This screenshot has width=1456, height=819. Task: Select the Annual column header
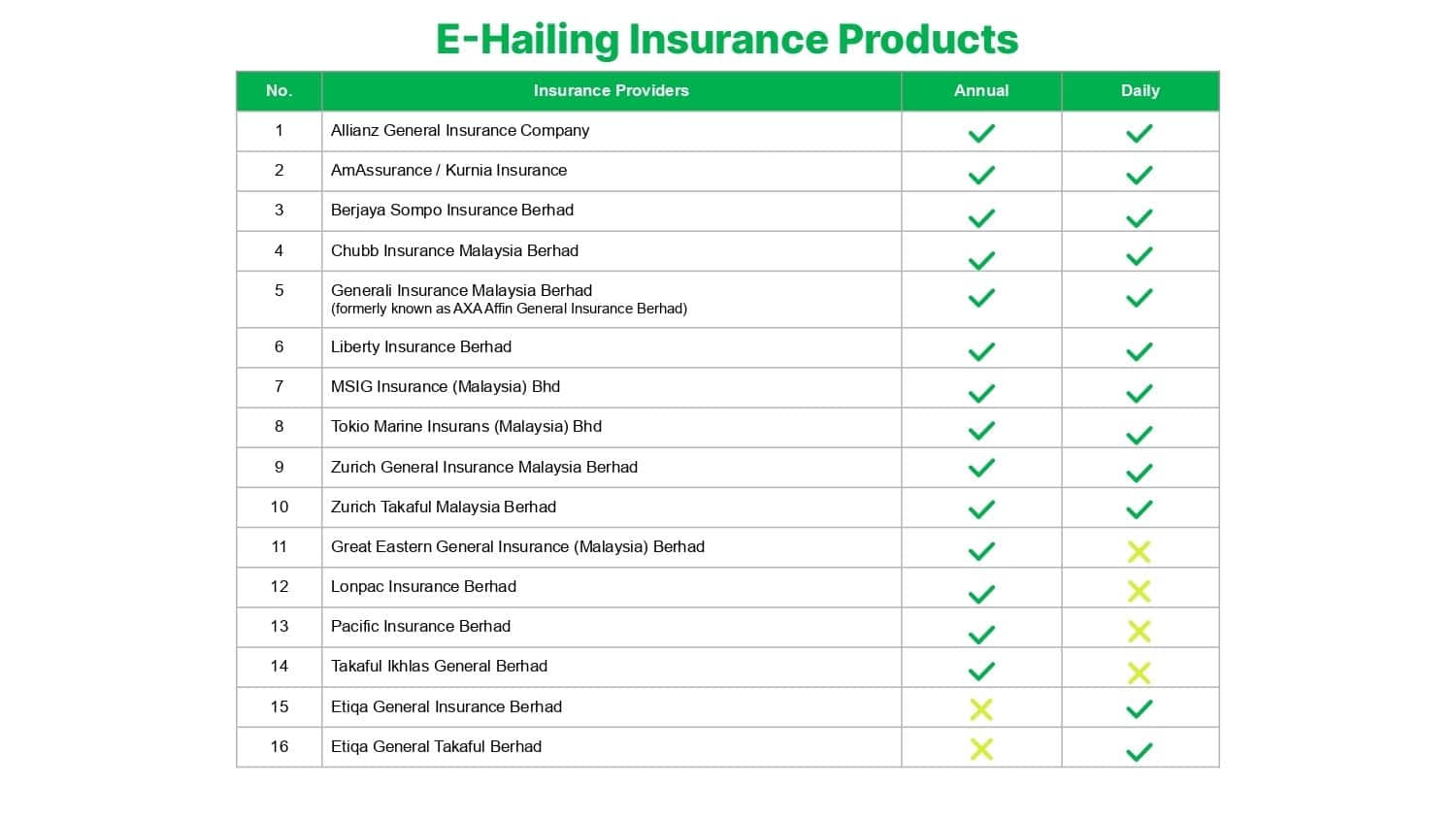981,90
